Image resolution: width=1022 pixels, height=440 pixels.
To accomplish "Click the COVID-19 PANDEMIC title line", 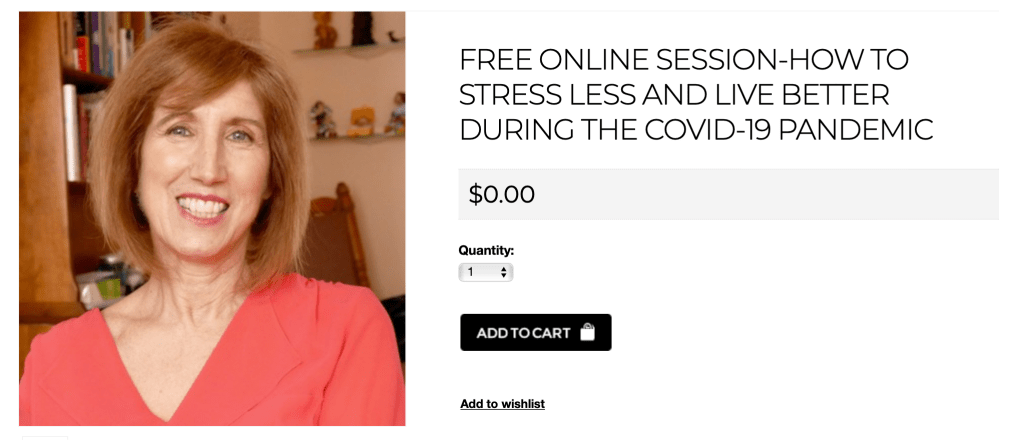I will point(696,130).
